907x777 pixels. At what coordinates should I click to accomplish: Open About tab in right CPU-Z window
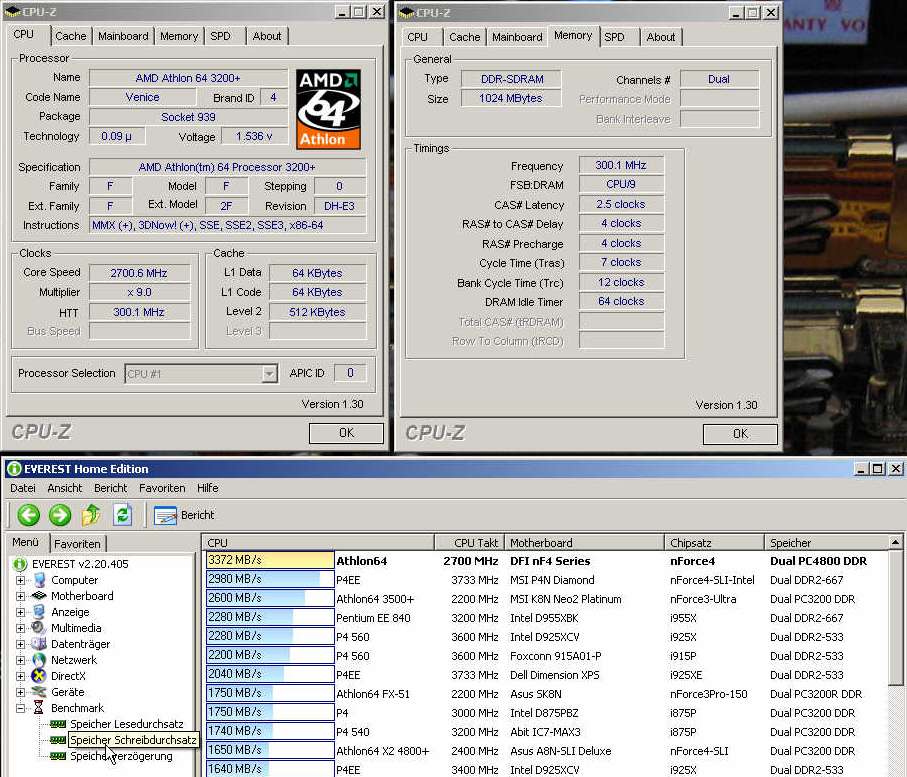click(x=661, y=37)
